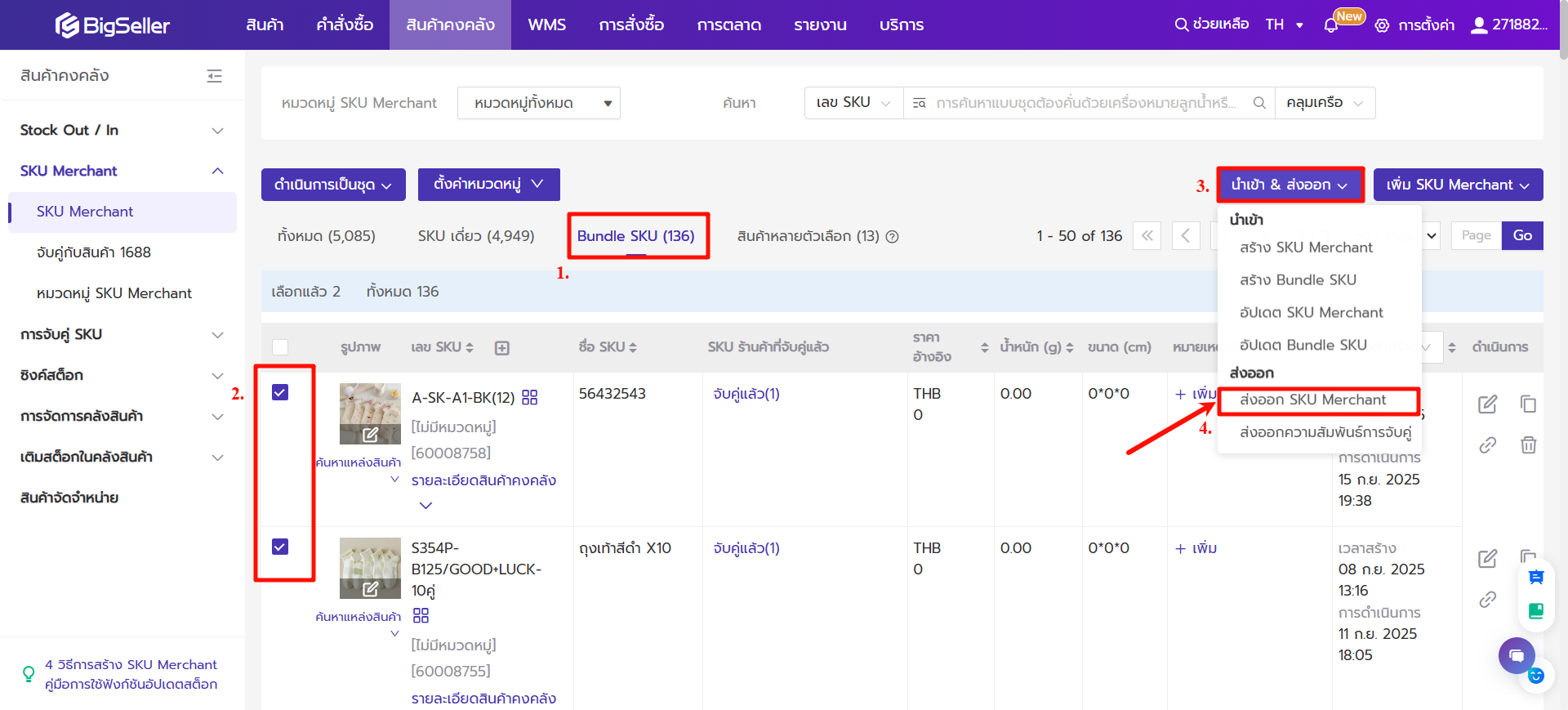Viewport: 1568px width, 710px height.
Task: Open the user account 271882 profile
Action: click(1509, 25)
